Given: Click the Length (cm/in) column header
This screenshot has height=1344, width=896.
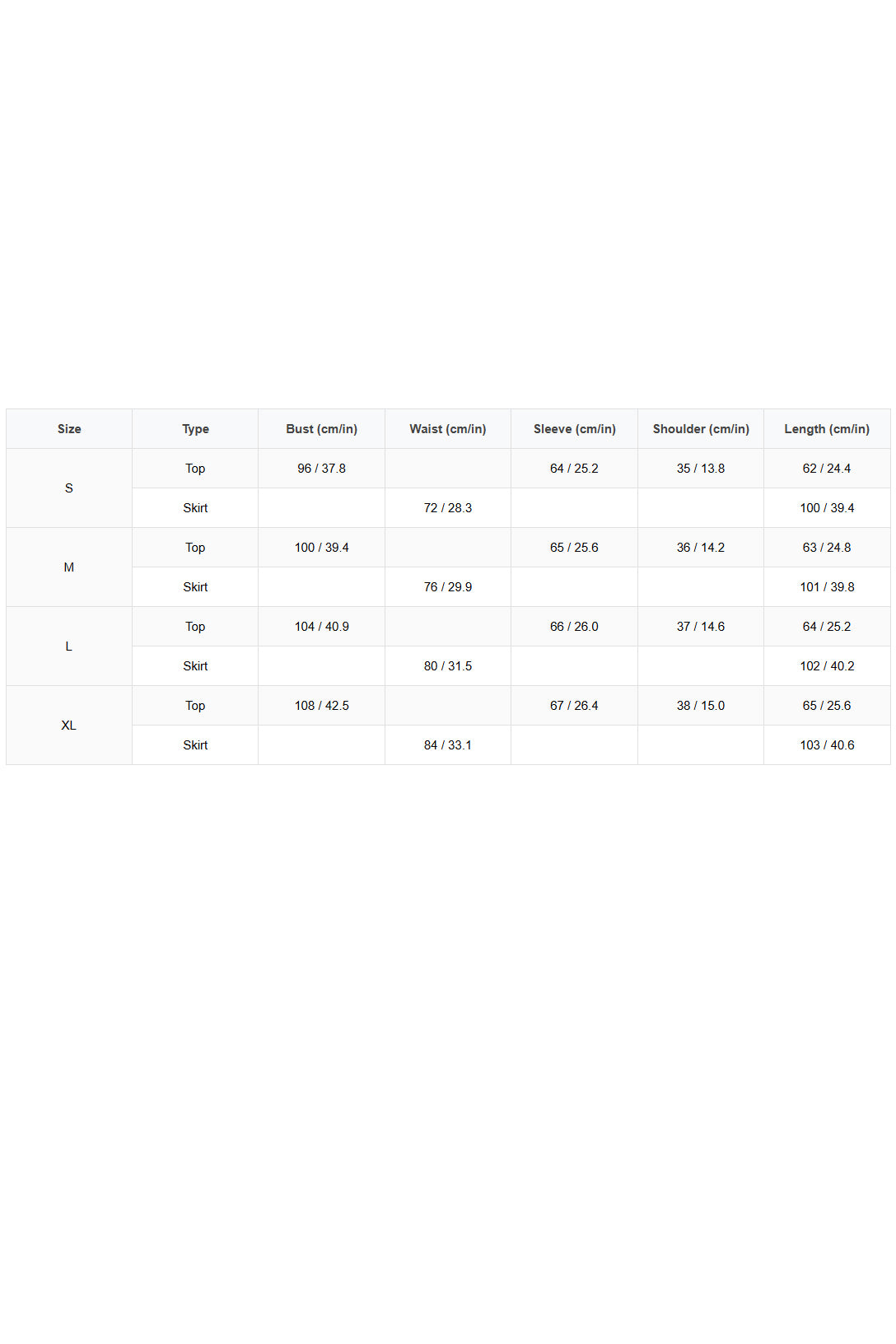Looking at the screenshot, I should (827, 429).
